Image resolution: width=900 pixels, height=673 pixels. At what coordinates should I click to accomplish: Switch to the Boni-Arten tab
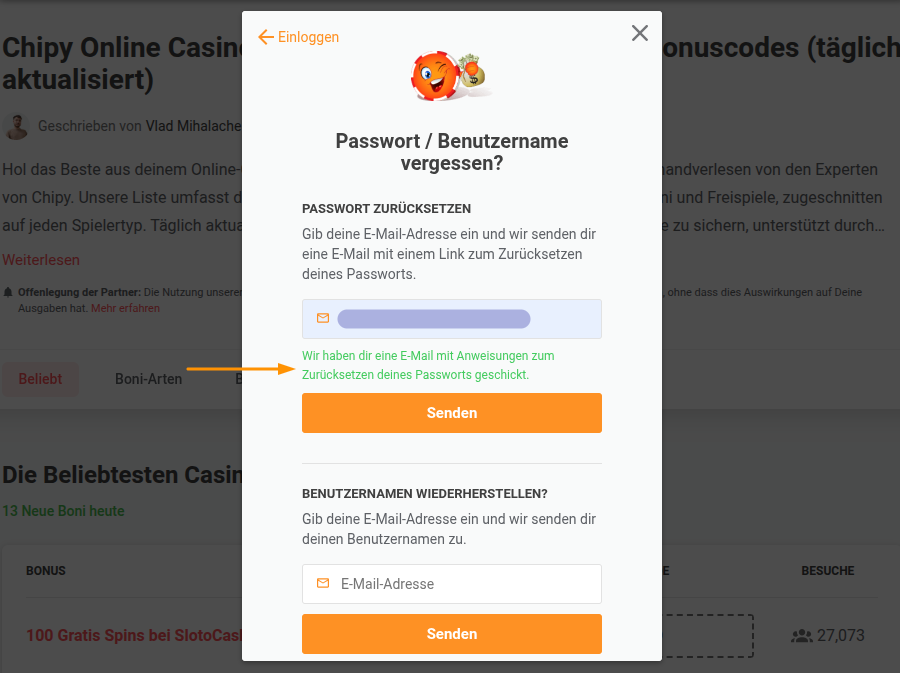click(149, 379)
